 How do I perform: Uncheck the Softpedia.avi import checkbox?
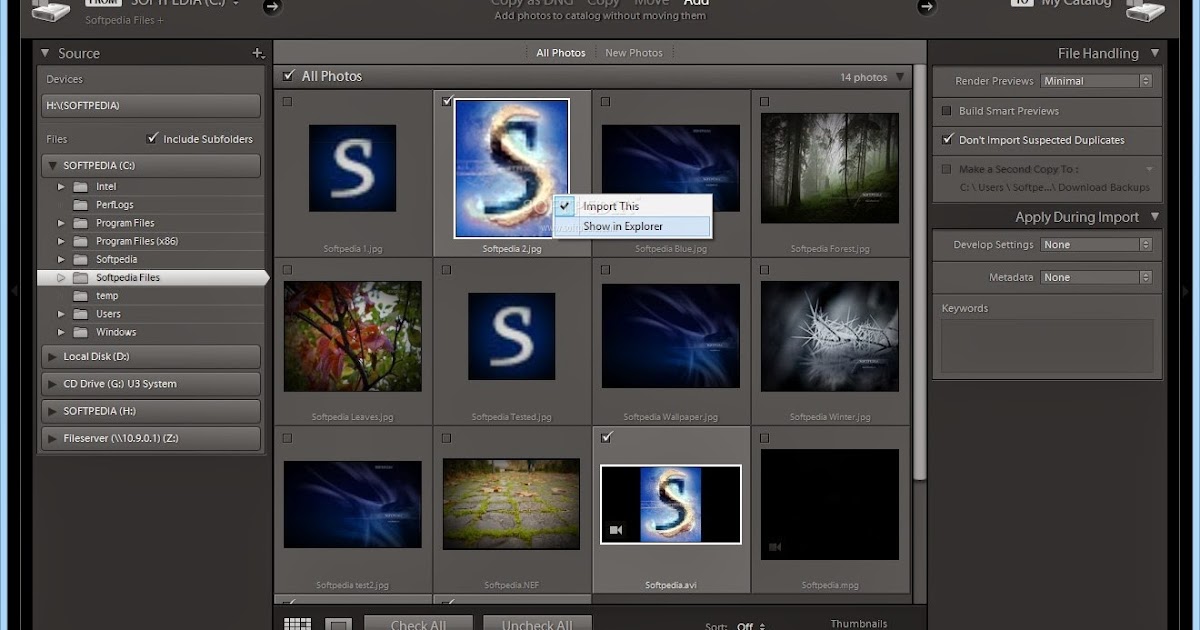pyautogui.click(x=606, y=437)
